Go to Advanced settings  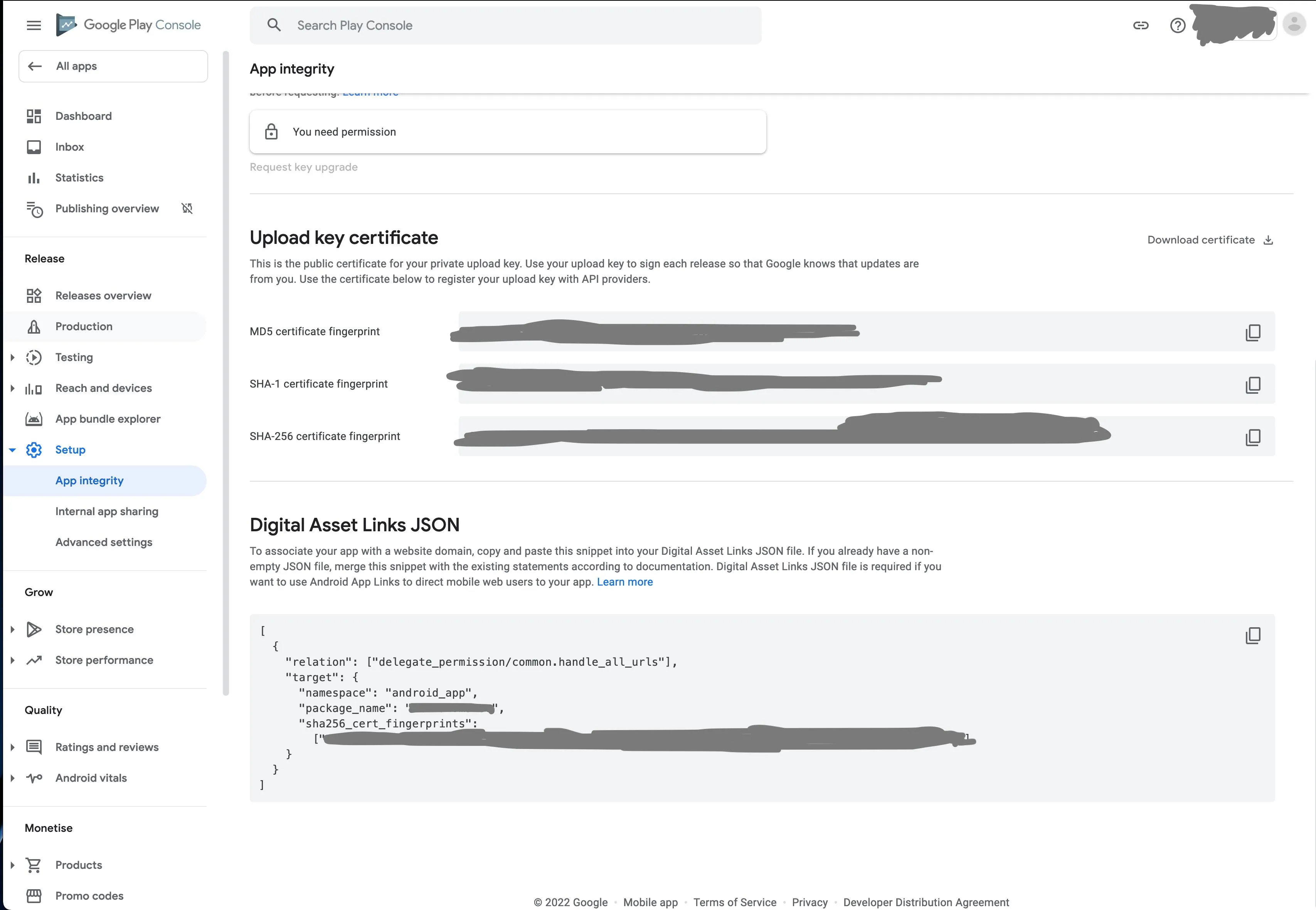click(104, 542)
